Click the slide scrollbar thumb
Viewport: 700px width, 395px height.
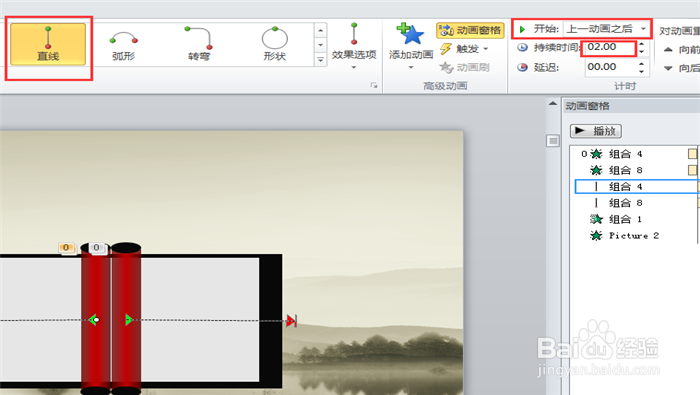(553, 141)
